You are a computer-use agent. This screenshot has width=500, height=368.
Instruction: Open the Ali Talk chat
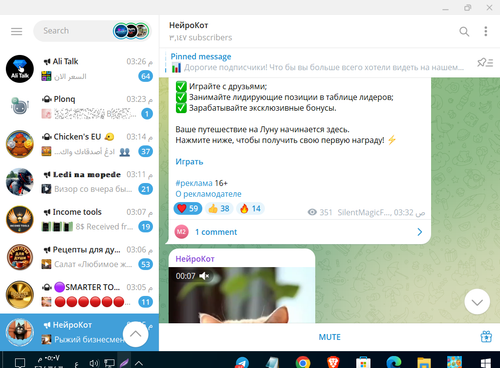pyautogui.click(x=79, y=69)
